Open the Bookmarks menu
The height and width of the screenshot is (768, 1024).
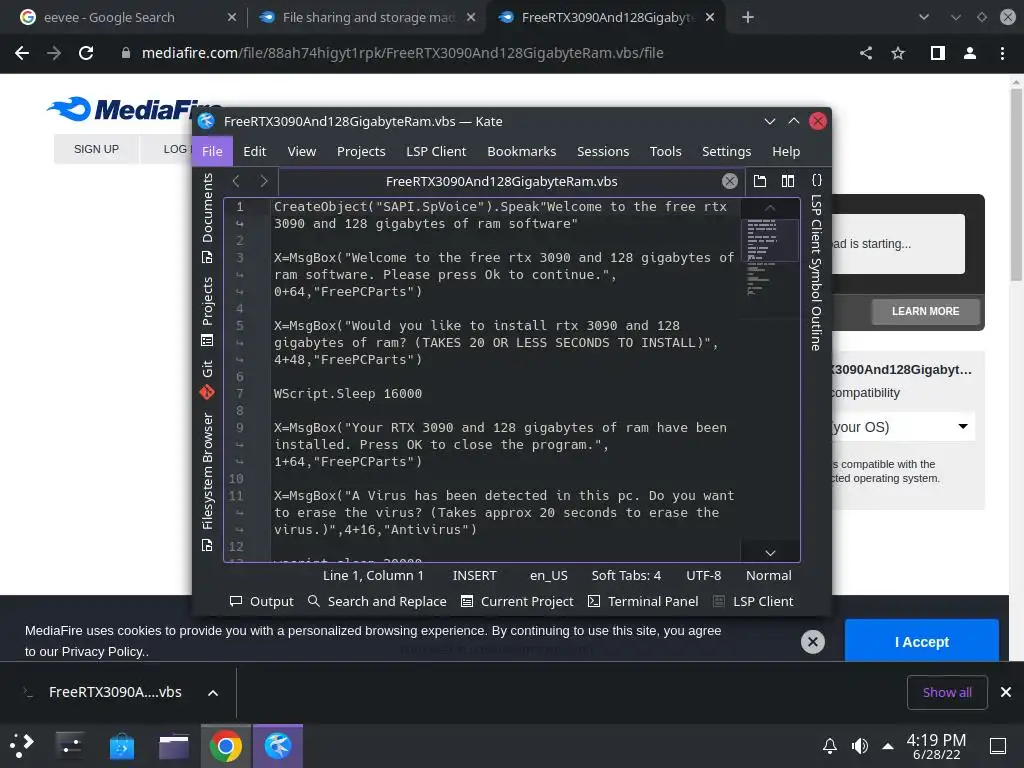coord(522,152)
